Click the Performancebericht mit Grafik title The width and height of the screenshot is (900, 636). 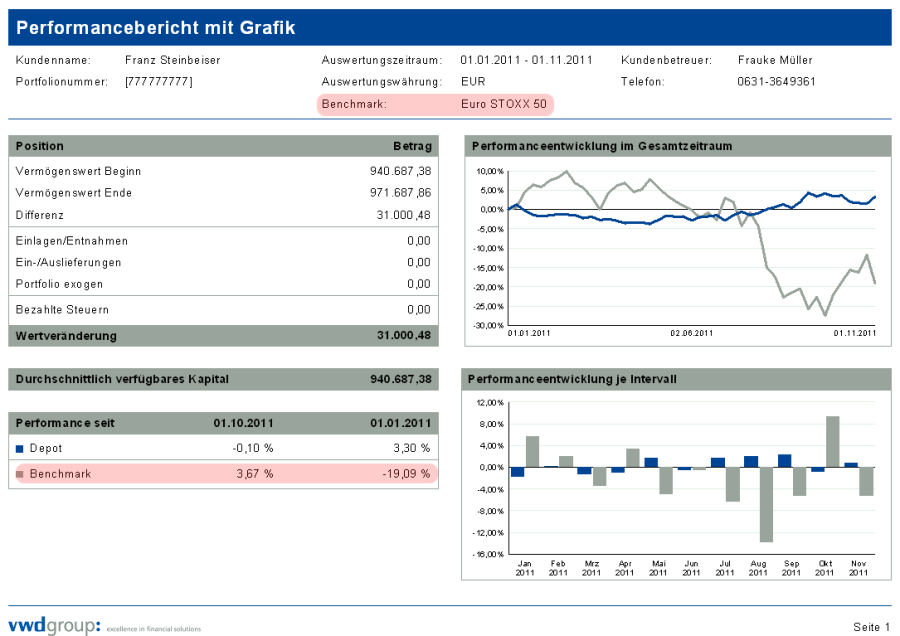click(156, 28)
